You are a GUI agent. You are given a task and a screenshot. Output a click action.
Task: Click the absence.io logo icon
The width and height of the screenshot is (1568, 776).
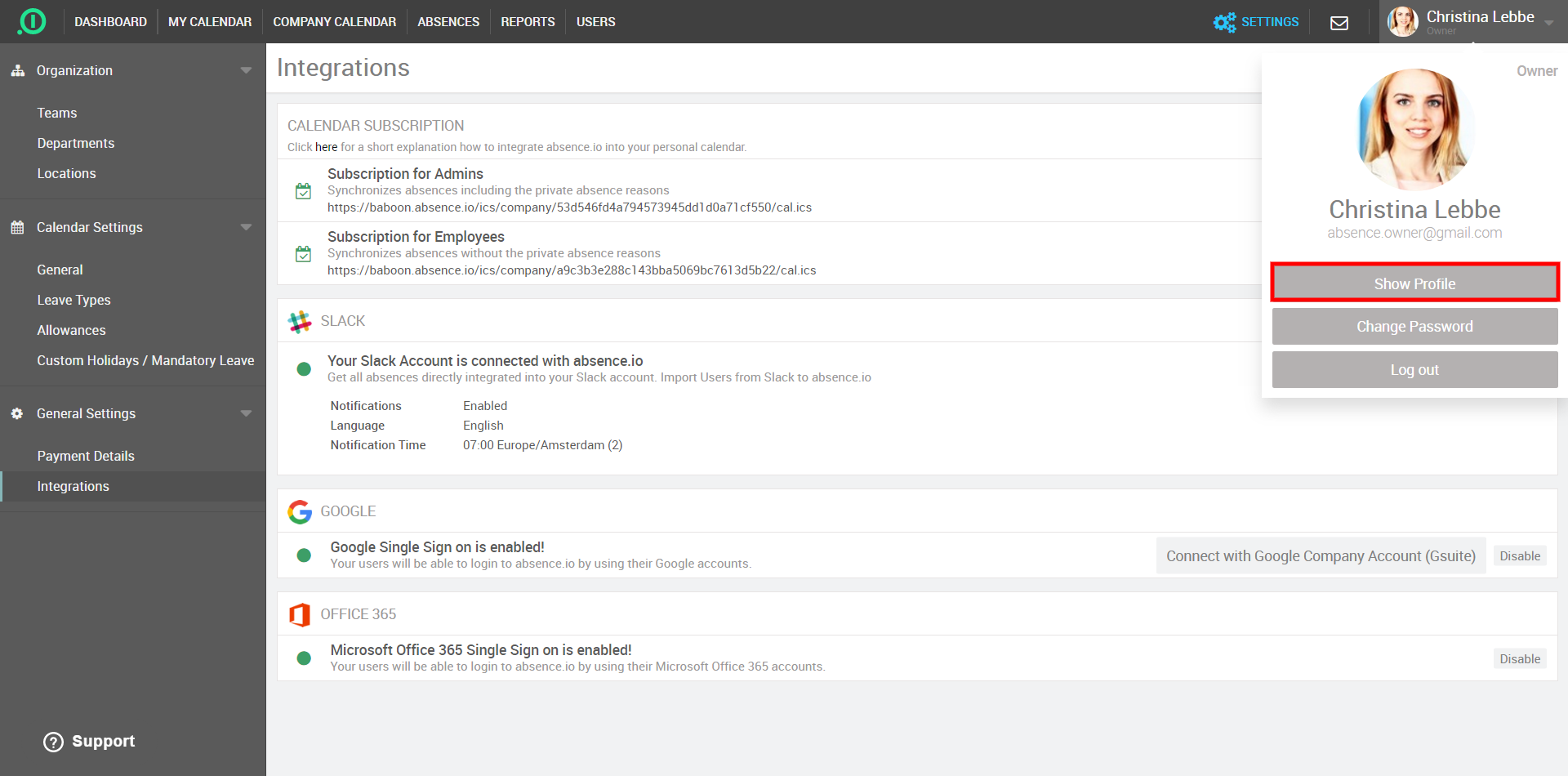[x=32, y=21]
